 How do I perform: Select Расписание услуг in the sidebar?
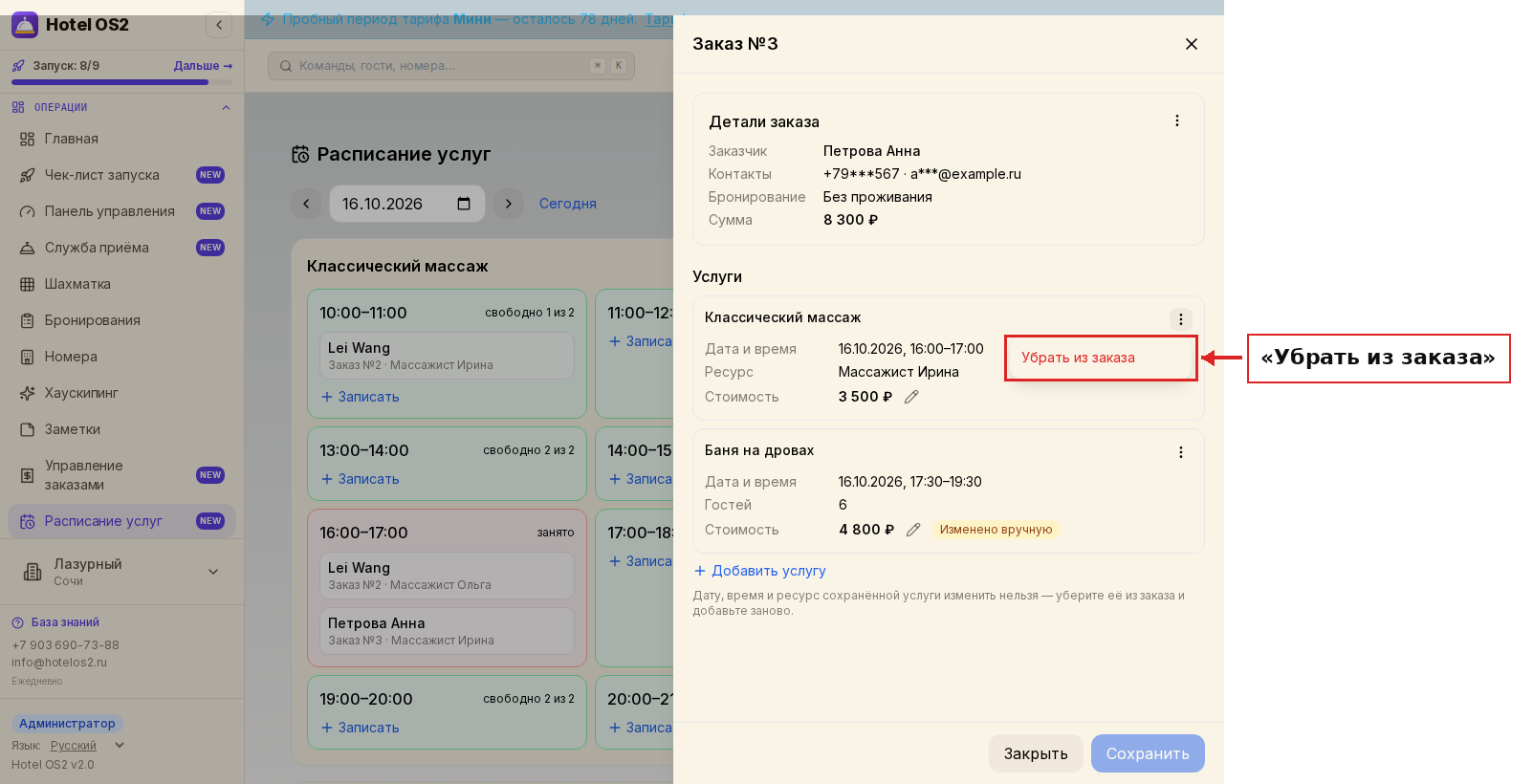121,521
